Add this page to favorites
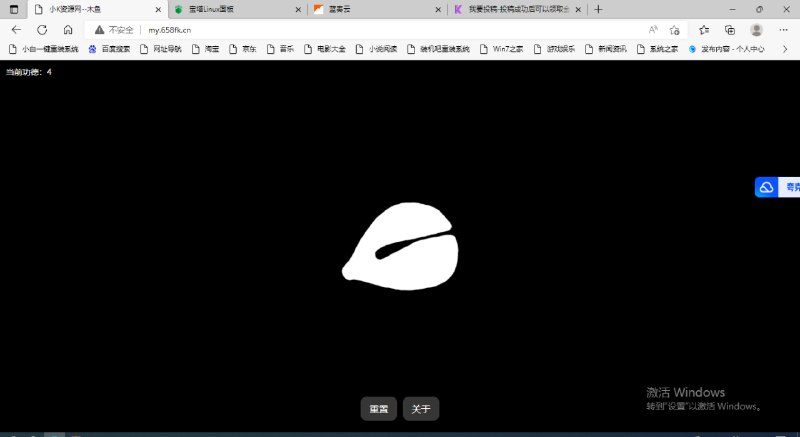800x437 pixels. click(675, 30)
